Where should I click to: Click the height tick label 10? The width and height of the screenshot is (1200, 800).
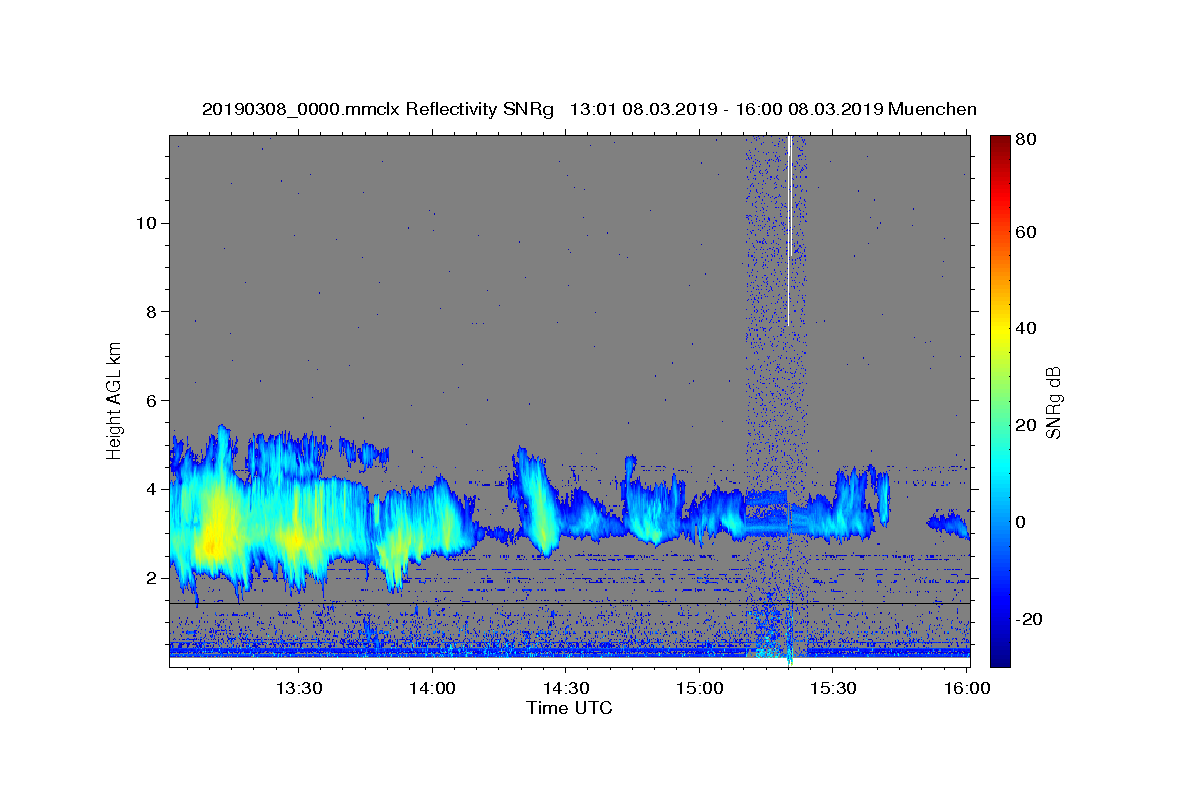pos(145,223)
